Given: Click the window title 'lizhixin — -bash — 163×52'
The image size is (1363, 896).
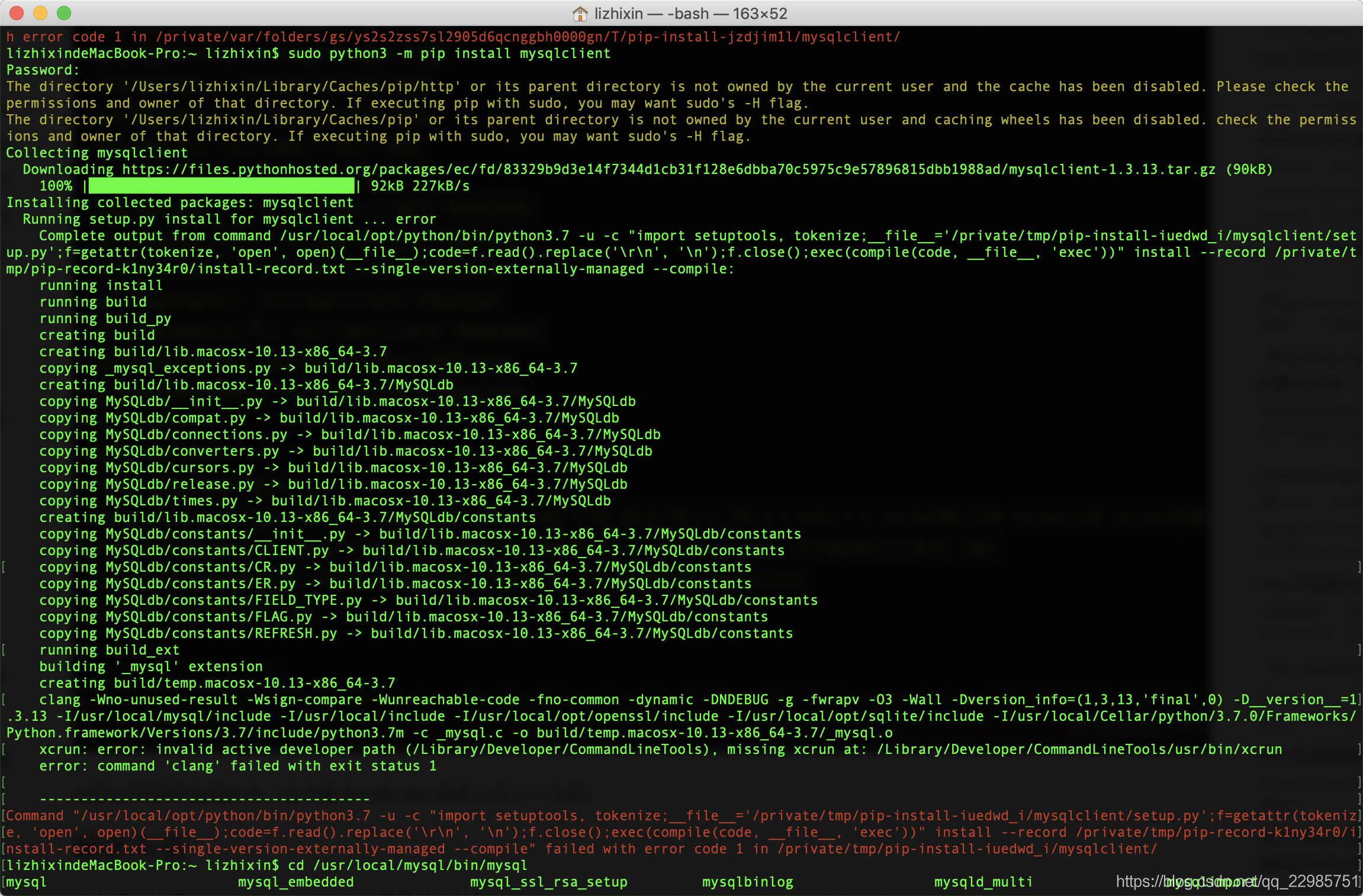Looking at the screenshot, I should coord(690,13).
